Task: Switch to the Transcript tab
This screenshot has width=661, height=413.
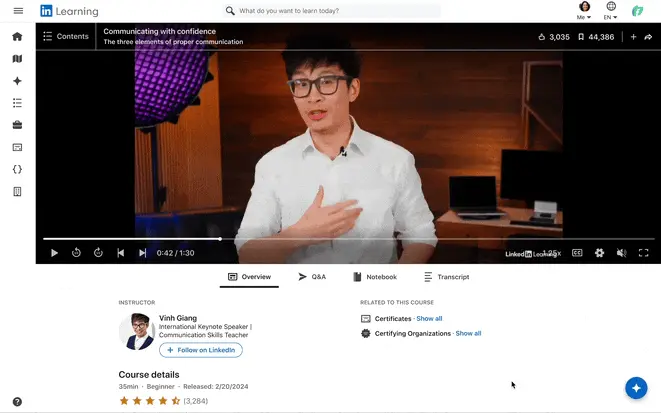Action: click(447, 277)
